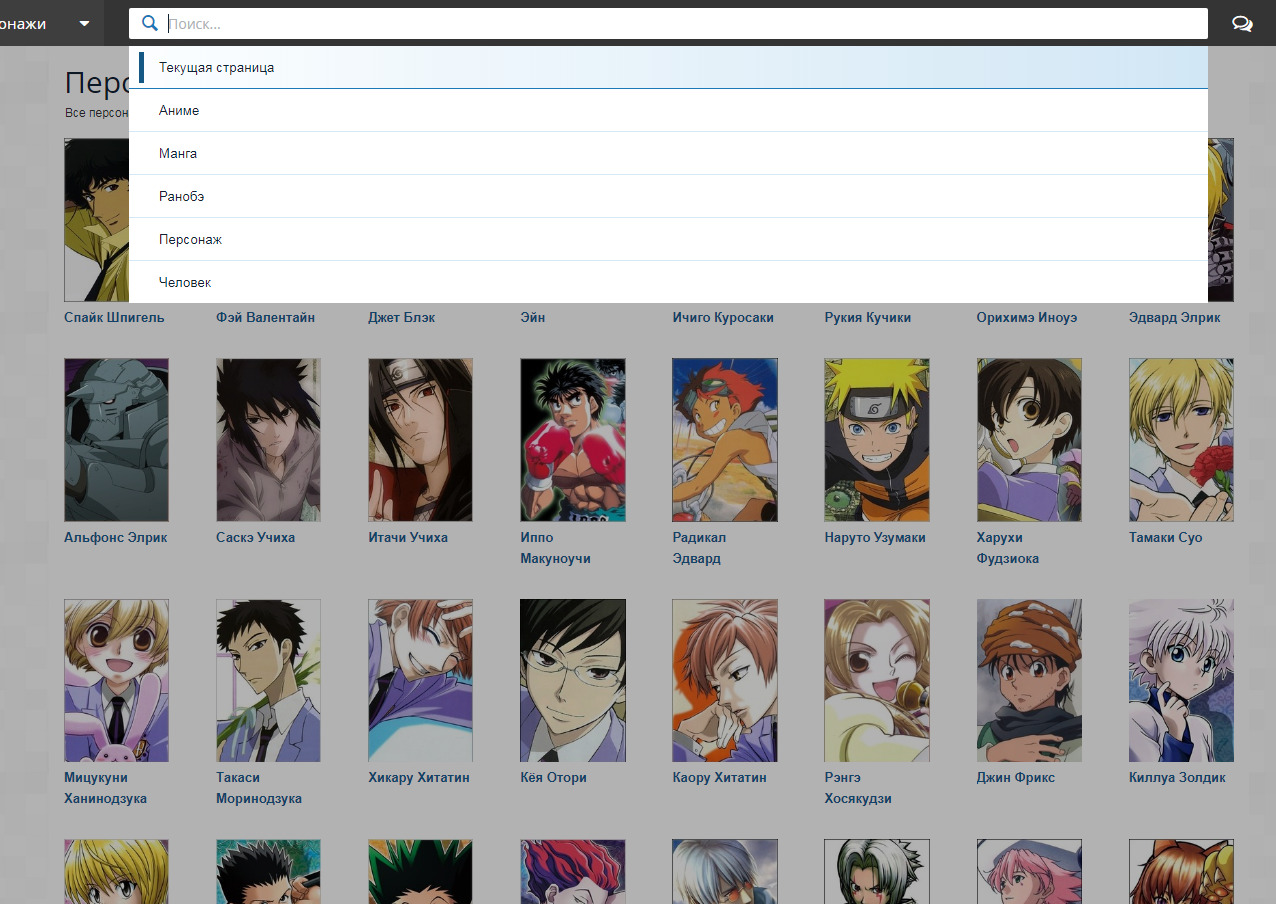
Task: Open Иппо Макуноучи portrait
Action: (x=572, y=440)
